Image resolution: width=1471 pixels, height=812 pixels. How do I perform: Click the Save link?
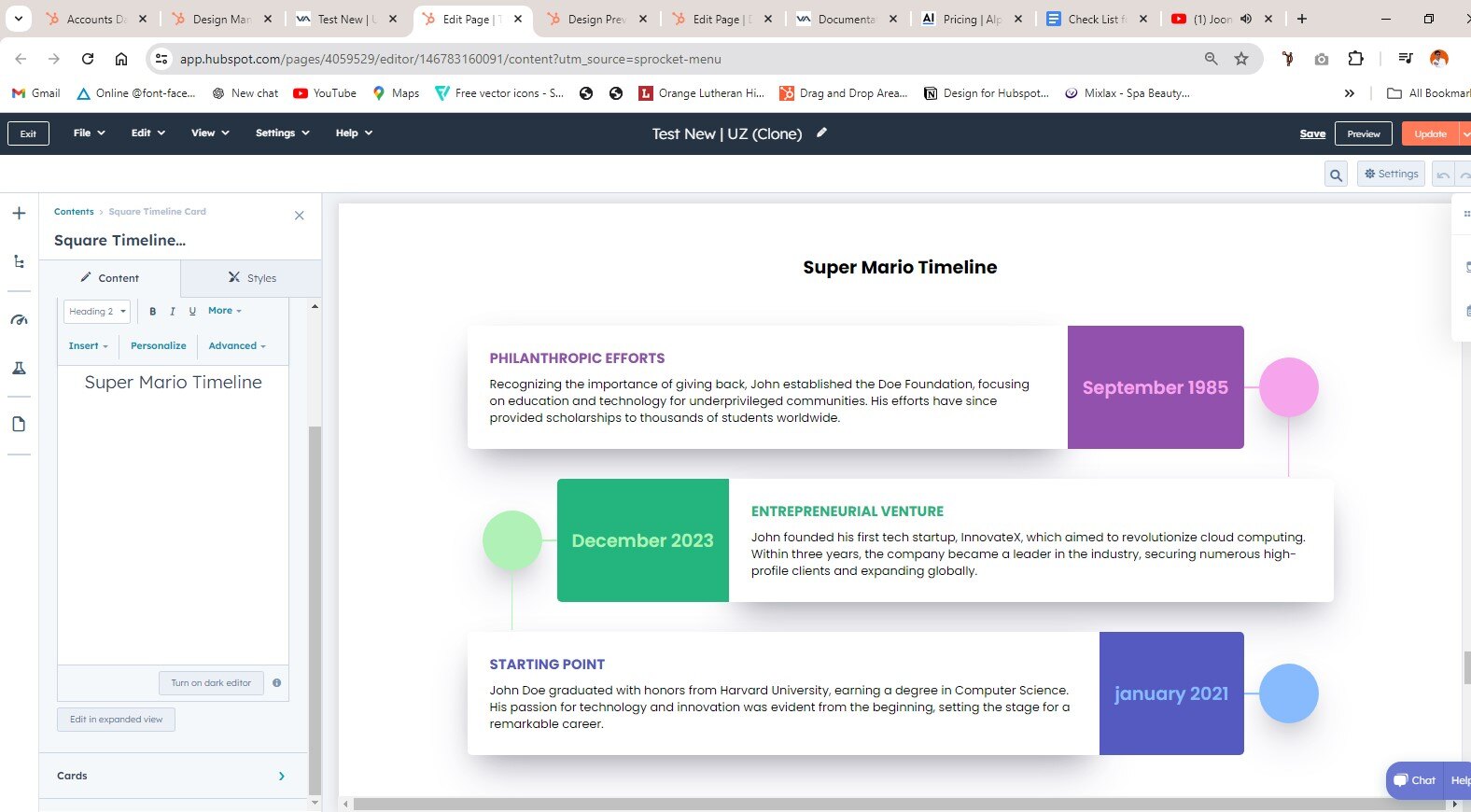[x=1312, y=133]
